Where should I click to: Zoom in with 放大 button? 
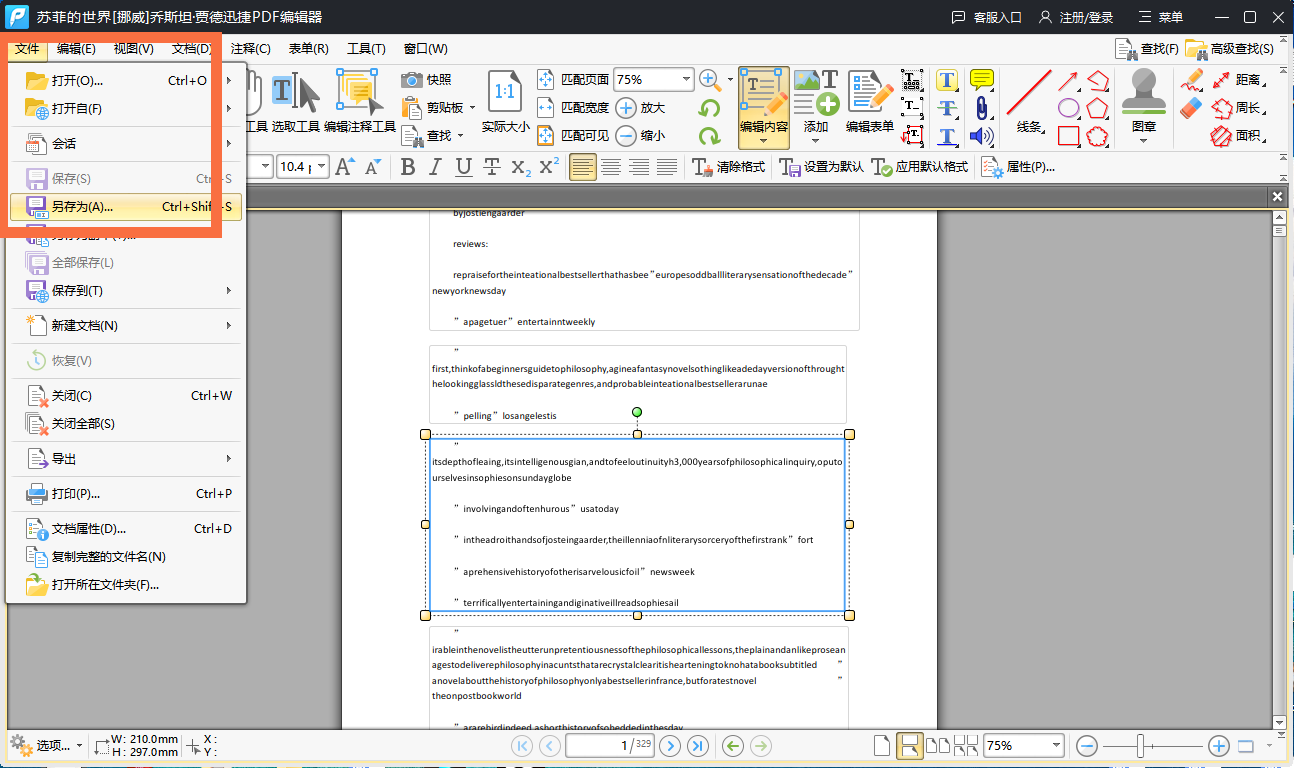(641, 108)
